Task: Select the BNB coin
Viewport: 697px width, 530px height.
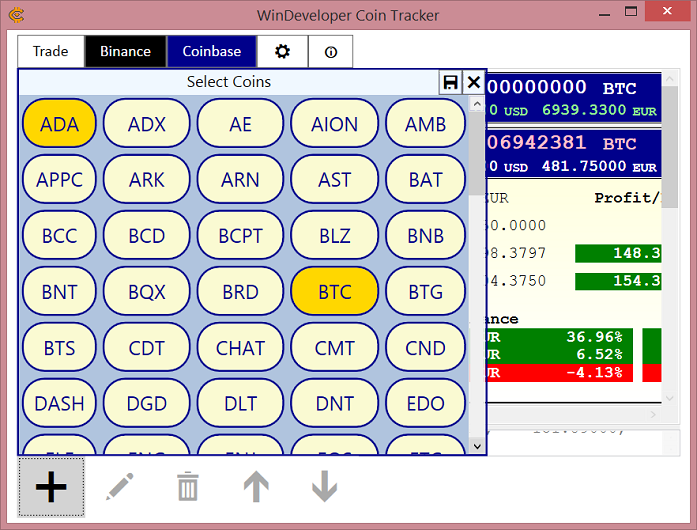Action: (x=425, y=235)
